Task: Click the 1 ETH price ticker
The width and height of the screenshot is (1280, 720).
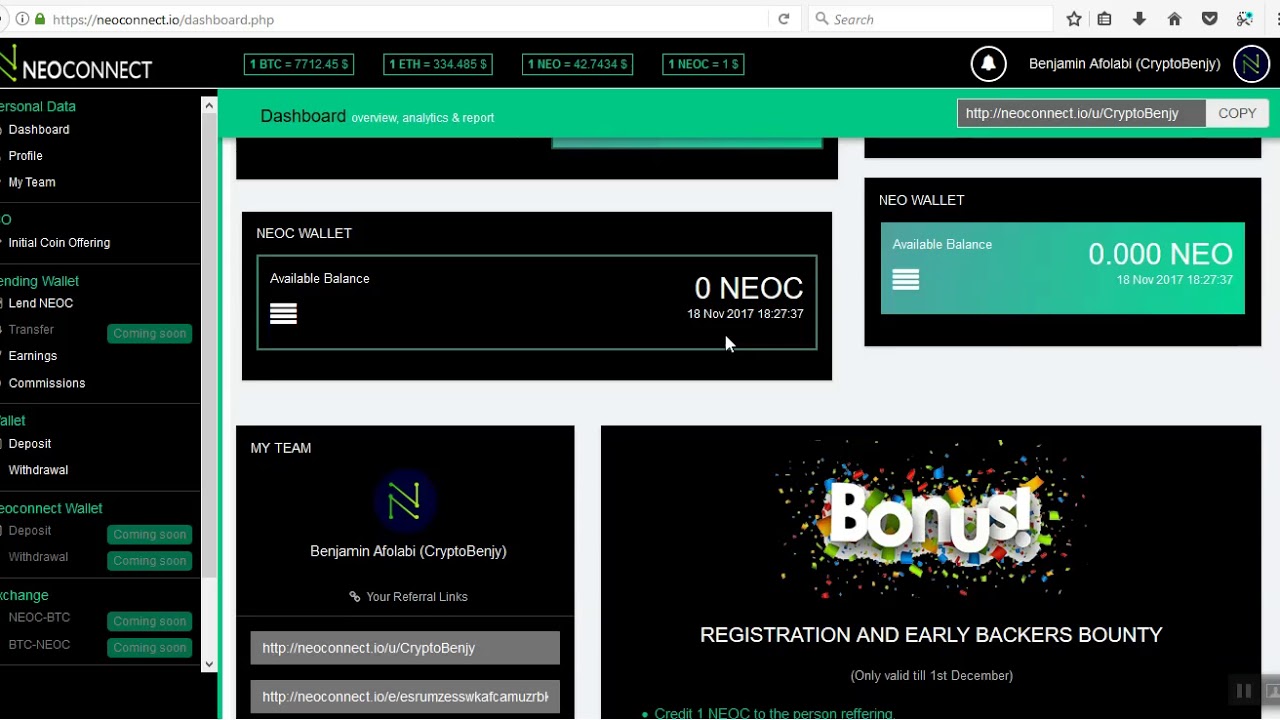Action: (x=438, y=64)
